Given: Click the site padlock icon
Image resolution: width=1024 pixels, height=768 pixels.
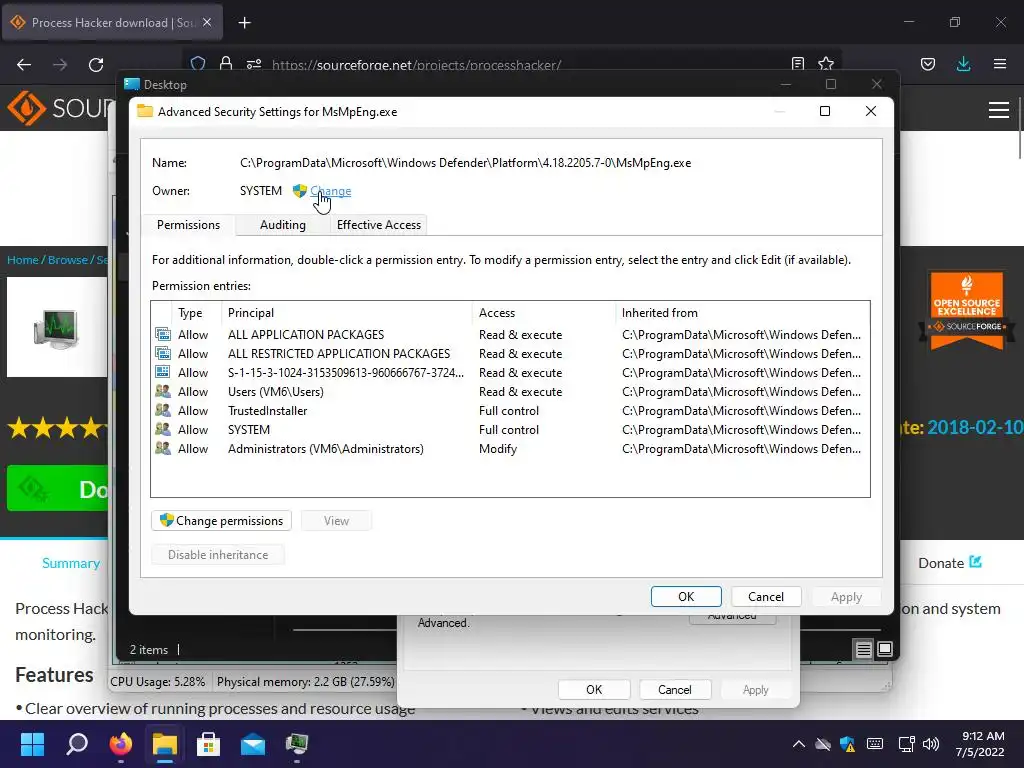Looking at the screenshot, I should click(226, 64).
